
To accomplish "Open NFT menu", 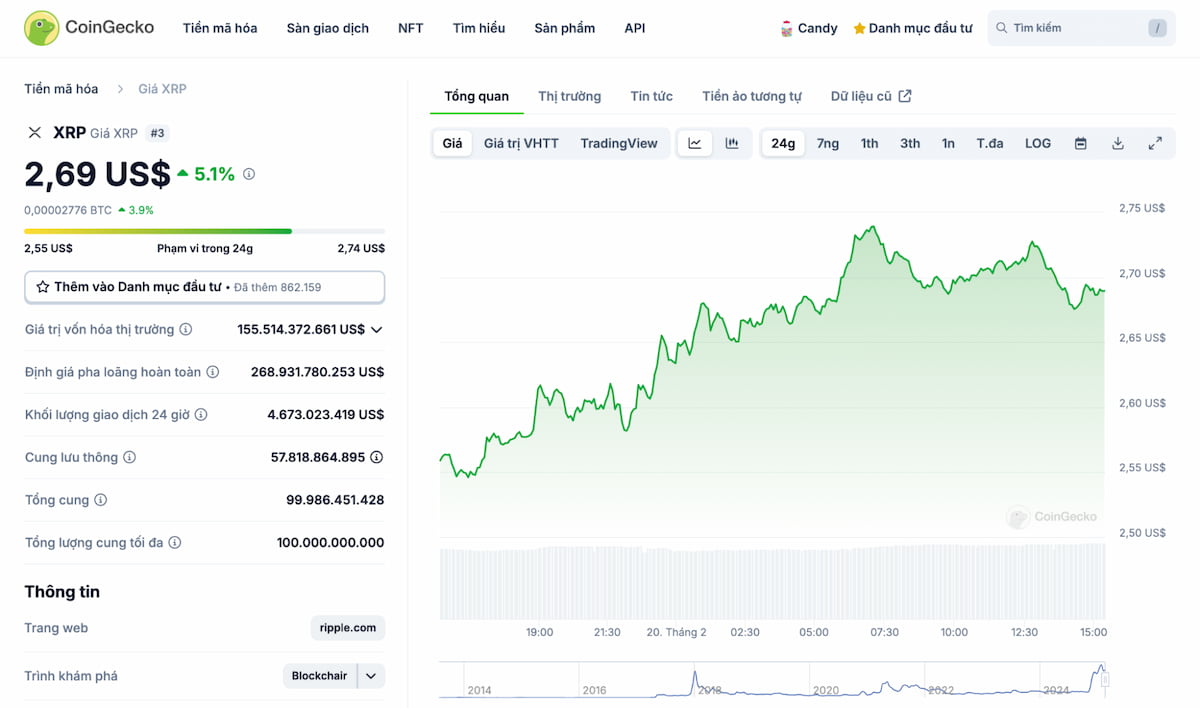I will click(411, 28).
